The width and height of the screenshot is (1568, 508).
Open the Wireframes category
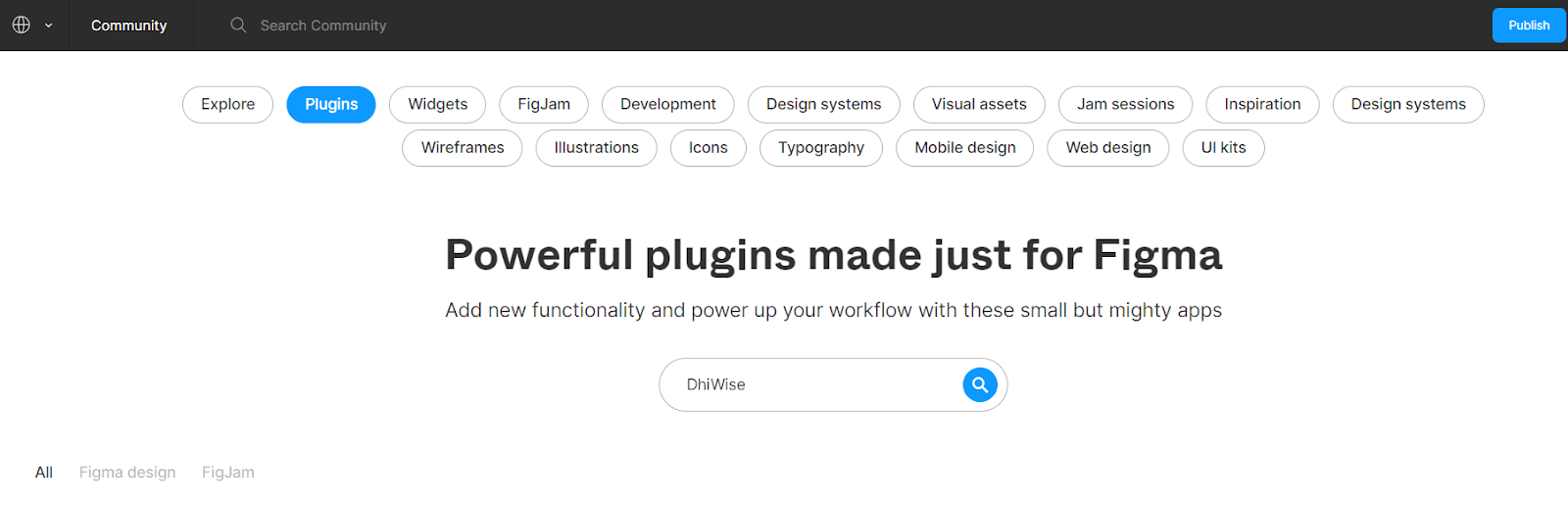click(x=463, y=148)
